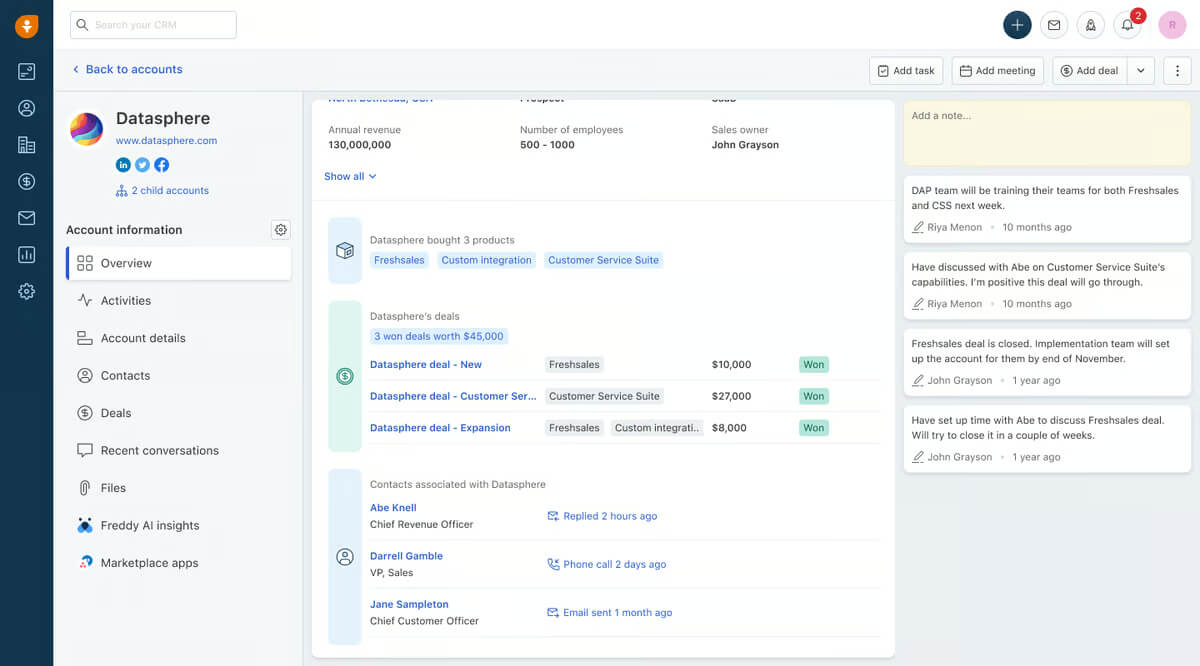Open Datasphere deal - Expansion
Screen dimensions: 1200x666
pyautogui.click(x=440, y=428)
